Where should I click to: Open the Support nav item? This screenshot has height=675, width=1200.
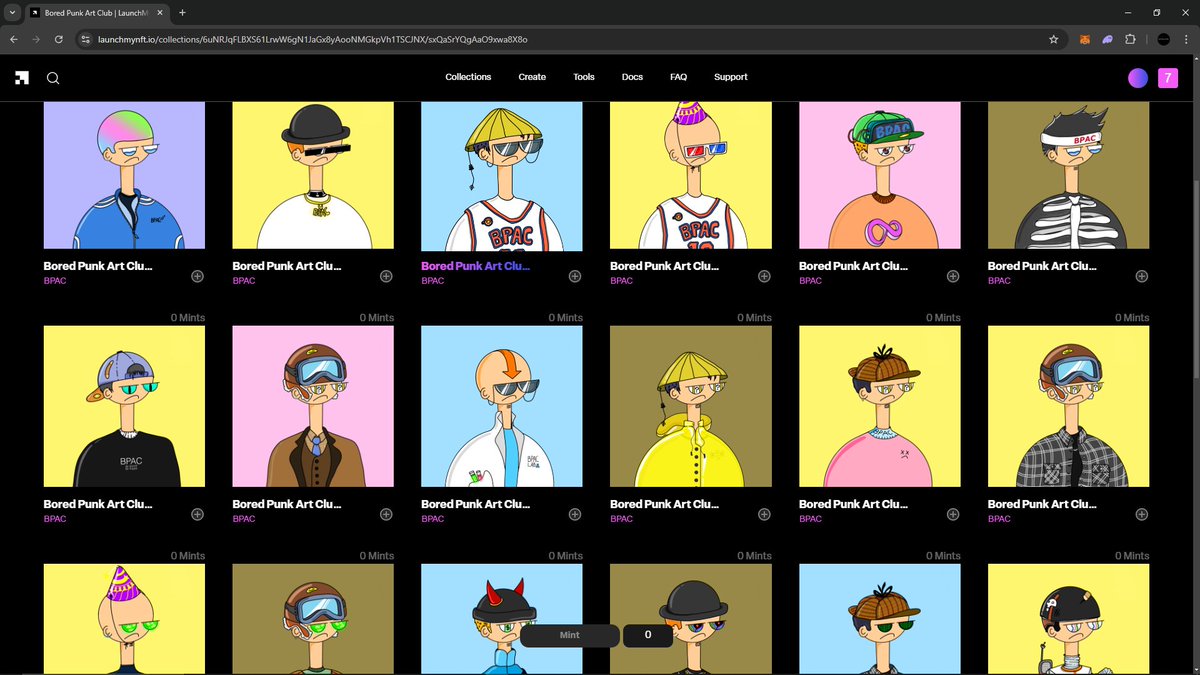pos(731,77)
